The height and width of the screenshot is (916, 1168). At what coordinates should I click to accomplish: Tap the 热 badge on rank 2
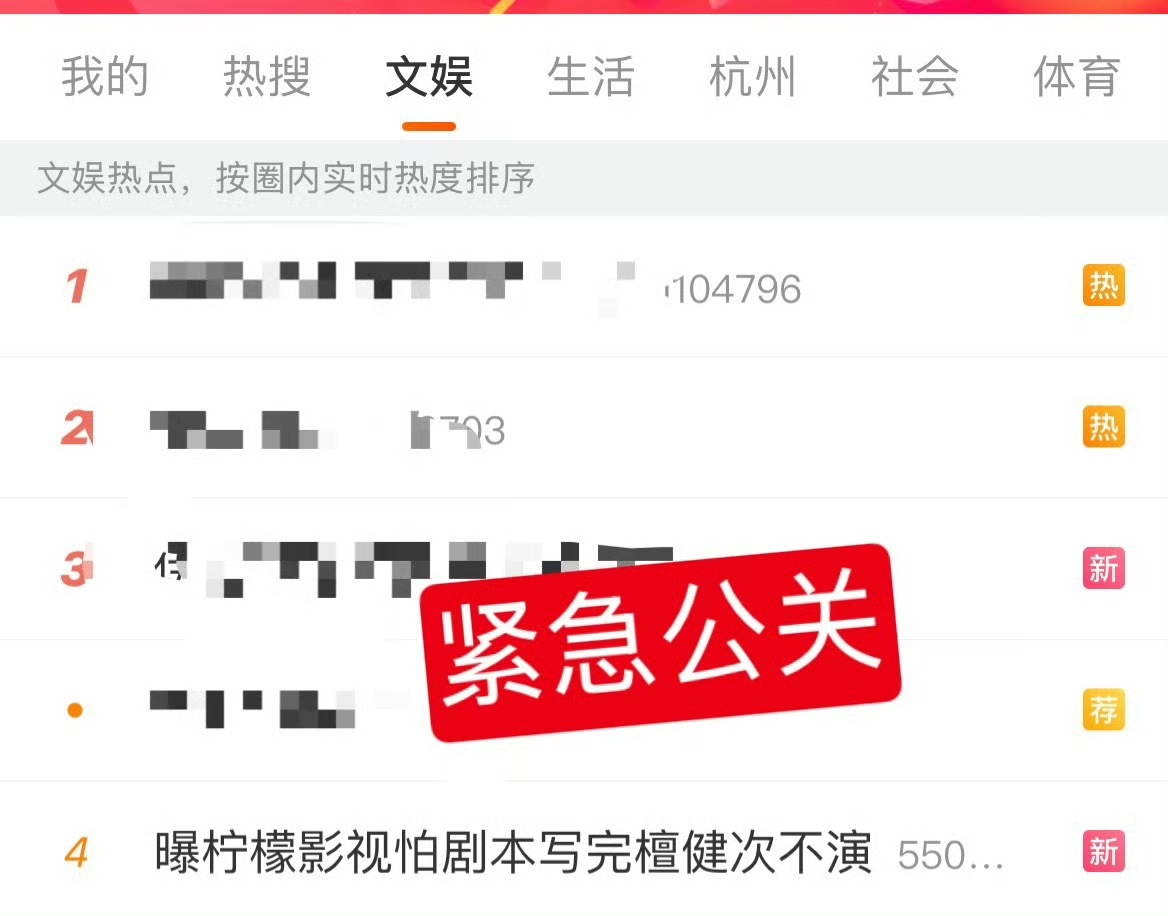pos(1103,427)
